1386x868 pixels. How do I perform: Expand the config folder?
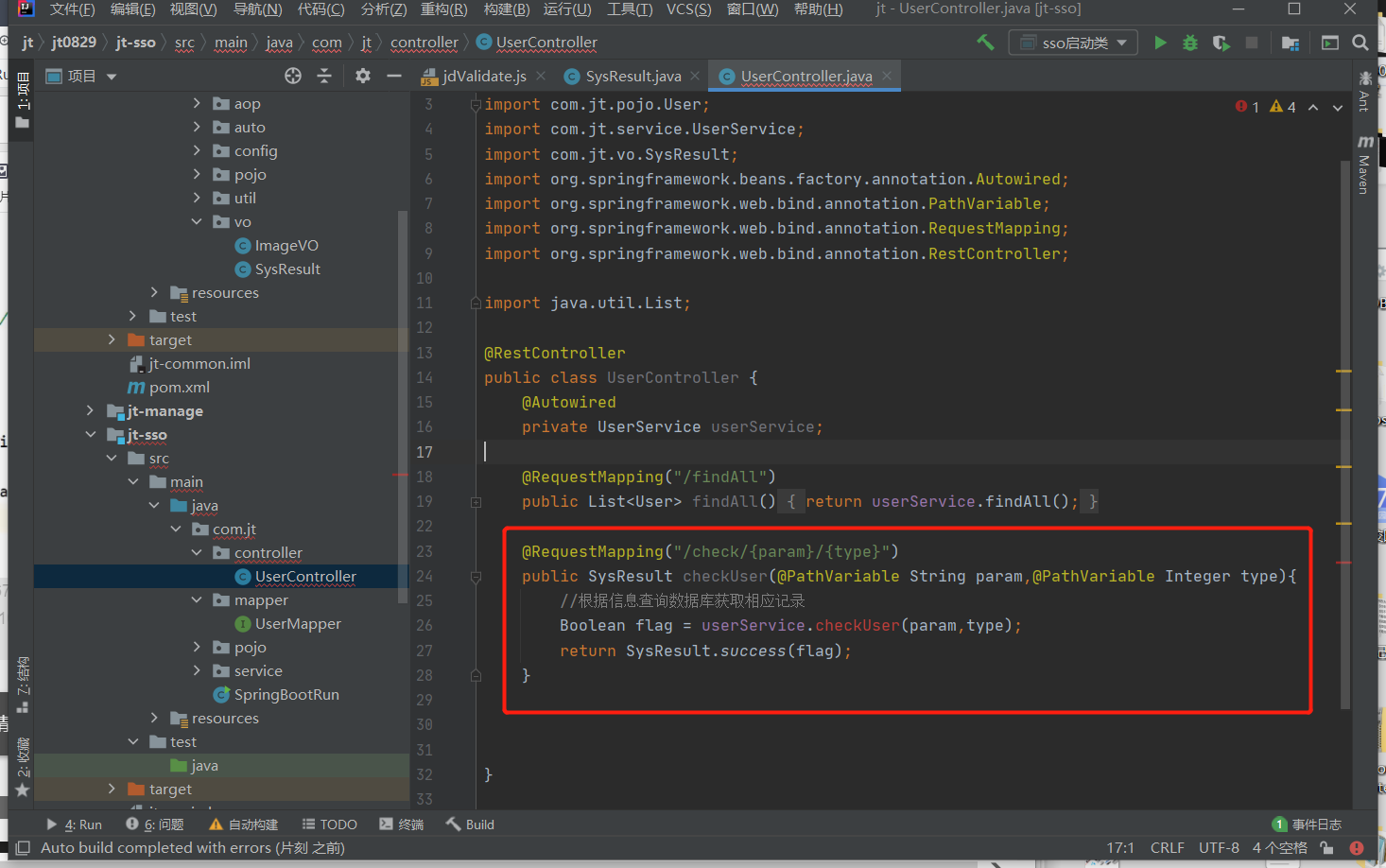(197, 150)
